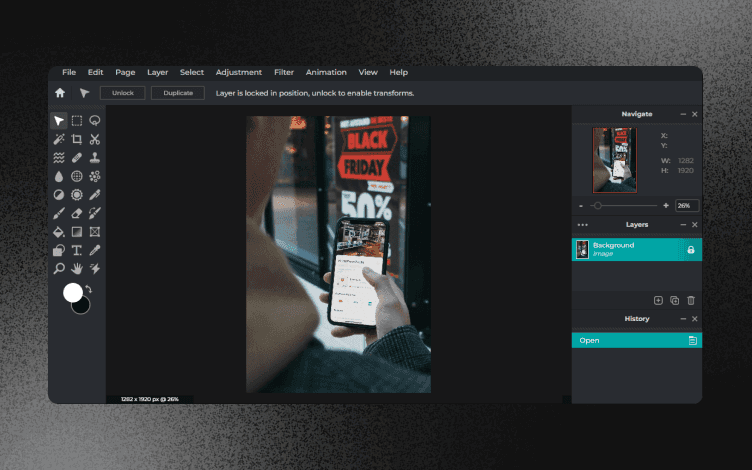This screenshot has height=470, width=752.
Task: Select the Crop tool
Action: pos(77,139)
